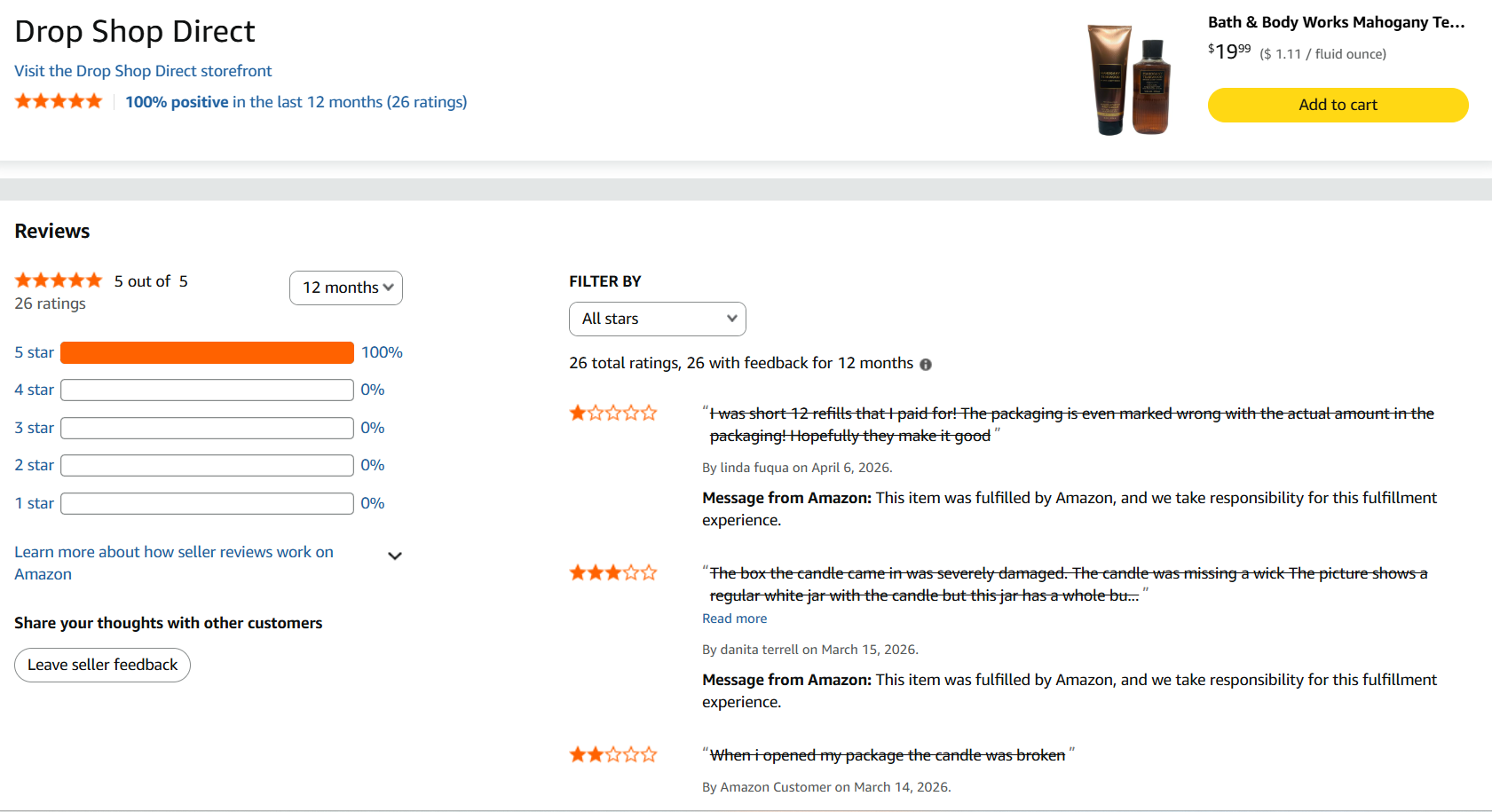
Task: Filter by 1 star reviews
Action: point(34,503)
